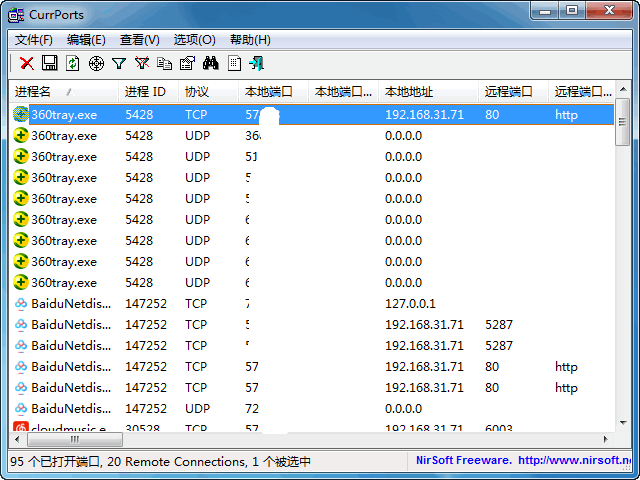The width and height of the screenshot is (640, 480).
Task: Click the exit door icon in toolbar
Action: [x=256, y=64]
